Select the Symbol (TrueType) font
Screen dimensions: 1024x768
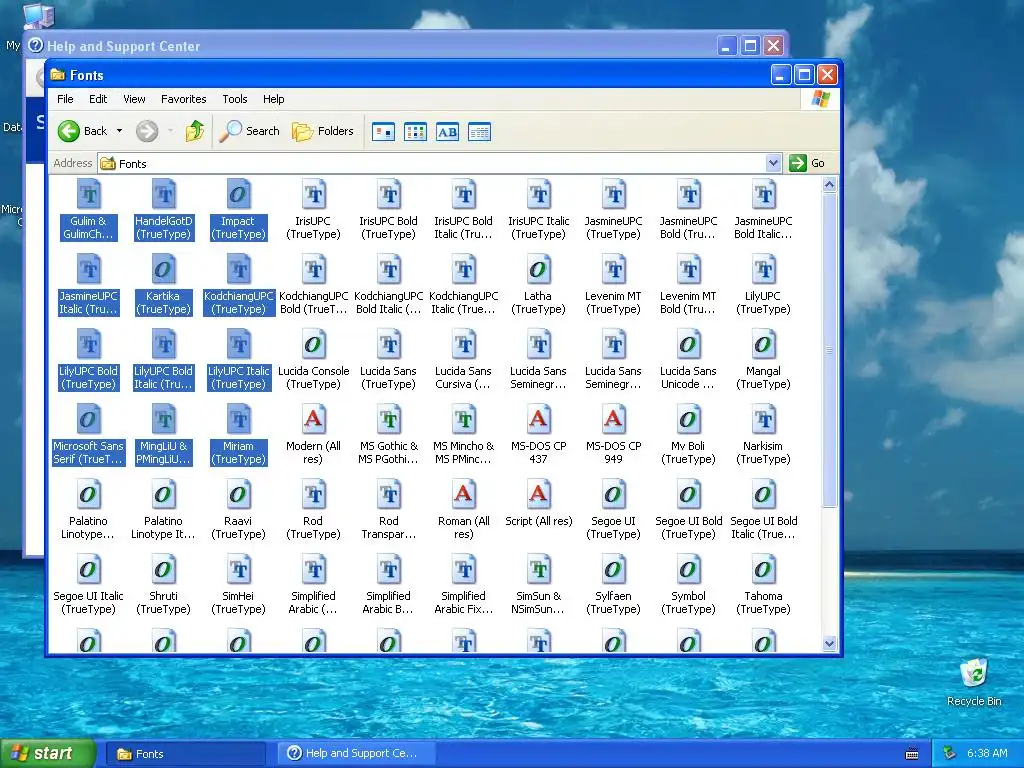click(x=688, y=586)
